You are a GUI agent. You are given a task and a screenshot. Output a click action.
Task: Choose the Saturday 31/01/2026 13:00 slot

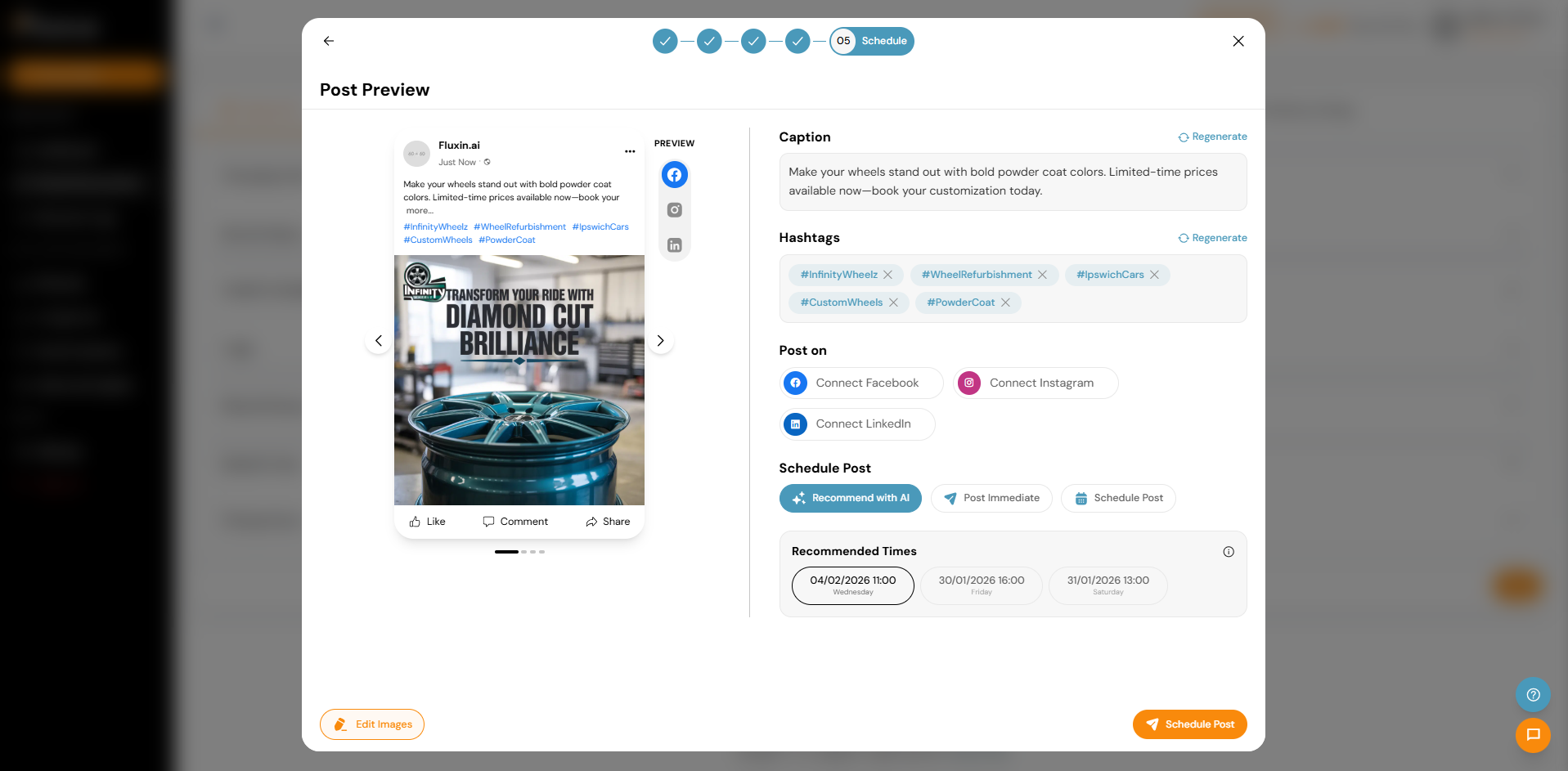point(1107,585)
